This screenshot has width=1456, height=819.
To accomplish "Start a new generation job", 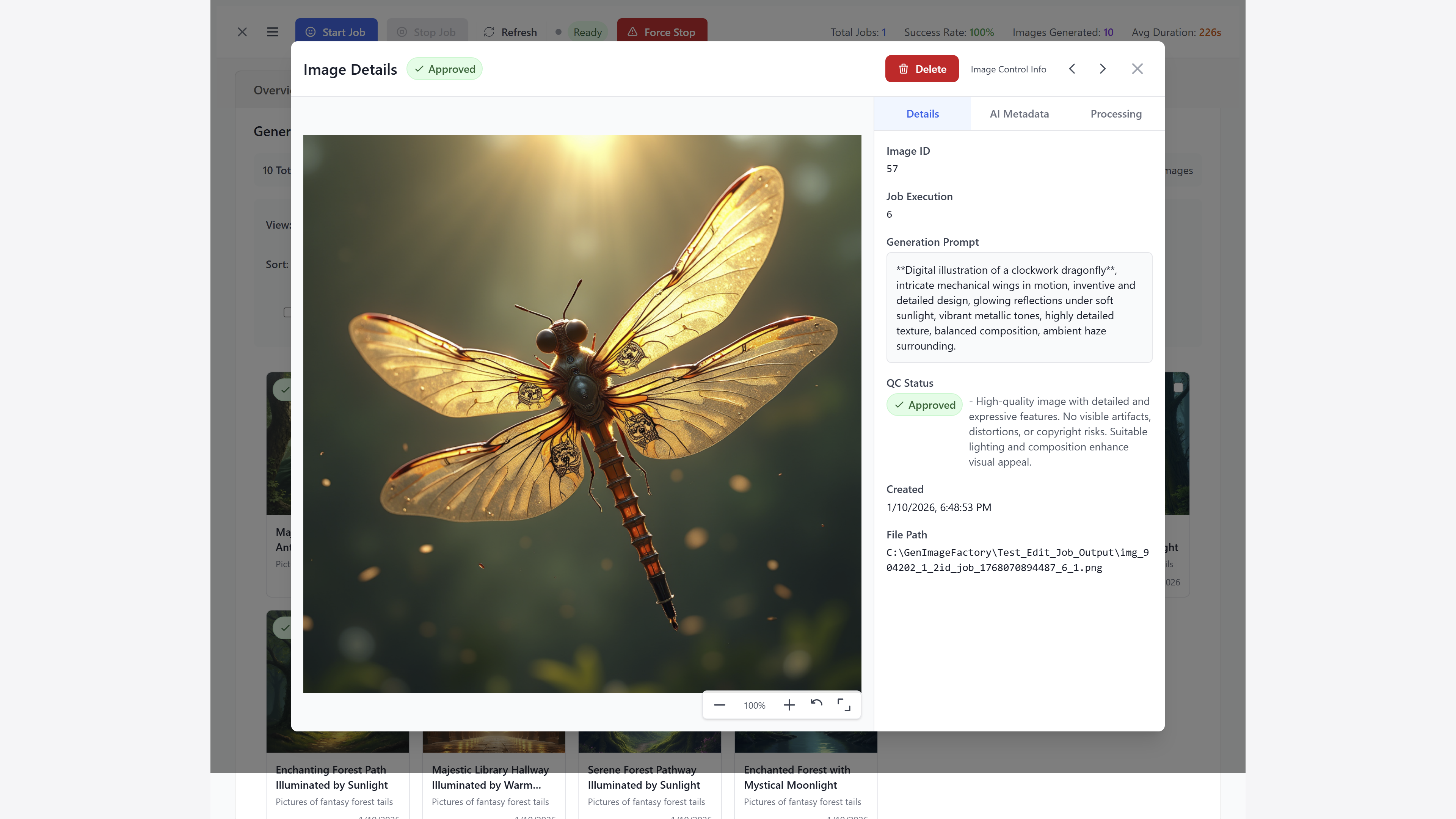I will (x=336, y=32).
